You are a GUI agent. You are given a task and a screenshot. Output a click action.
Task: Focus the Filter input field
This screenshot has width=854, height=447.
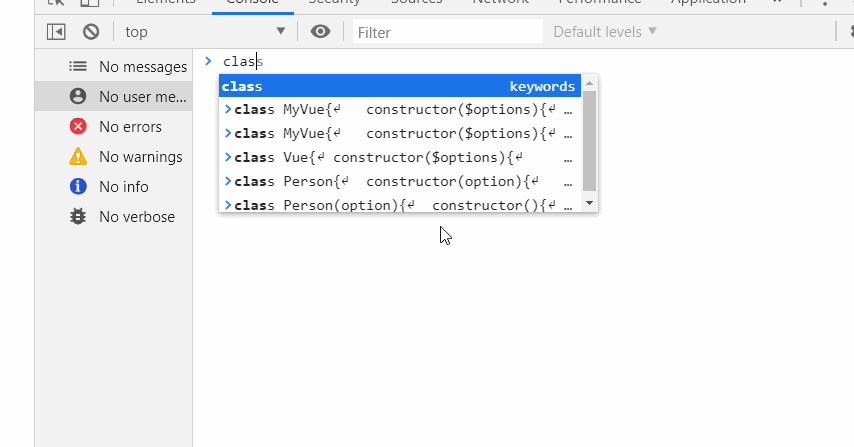(448, 32)
